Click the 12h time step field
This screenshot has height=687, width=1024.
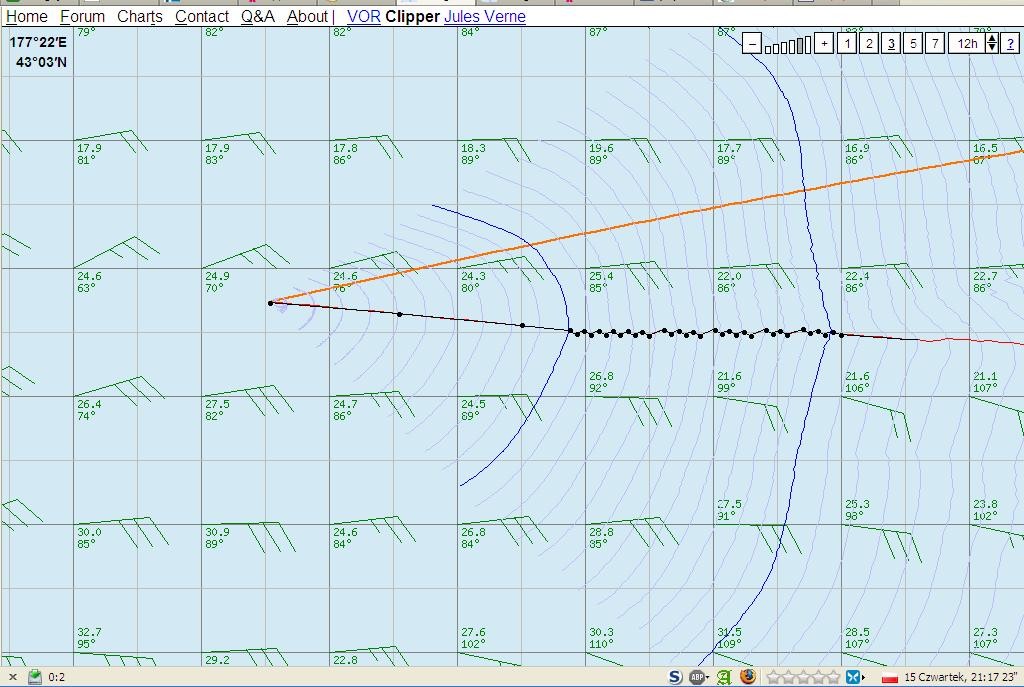966,43
